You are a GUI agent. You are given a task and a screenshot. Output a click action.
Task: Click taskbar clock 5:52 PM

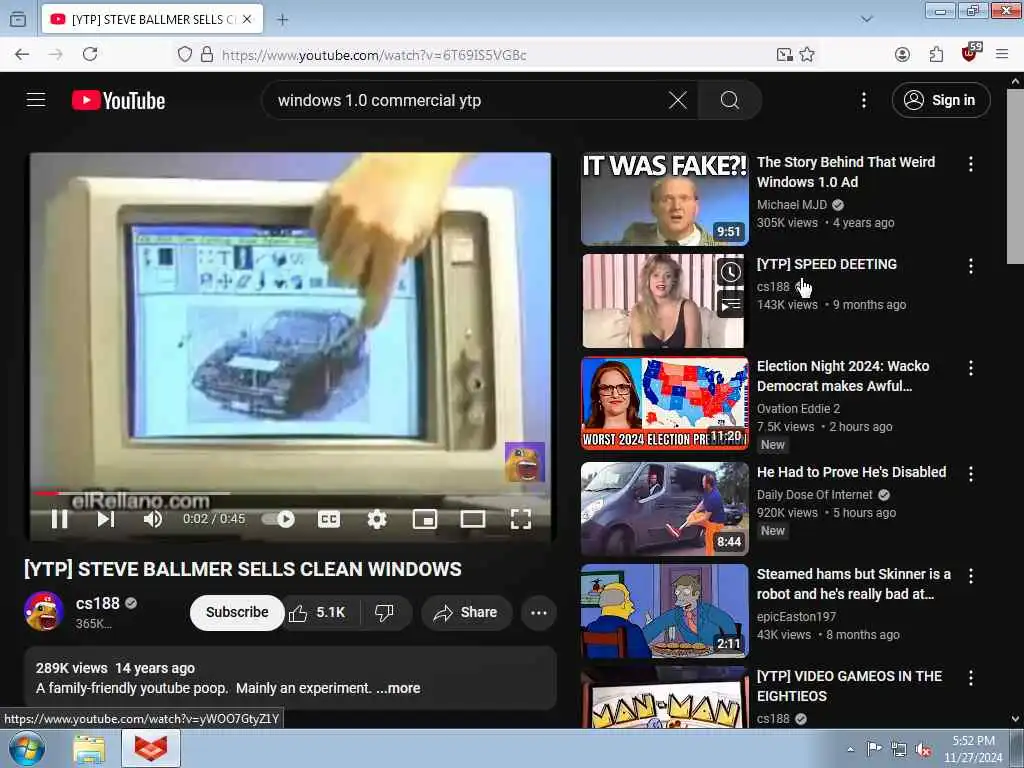[x=973, y=749]
